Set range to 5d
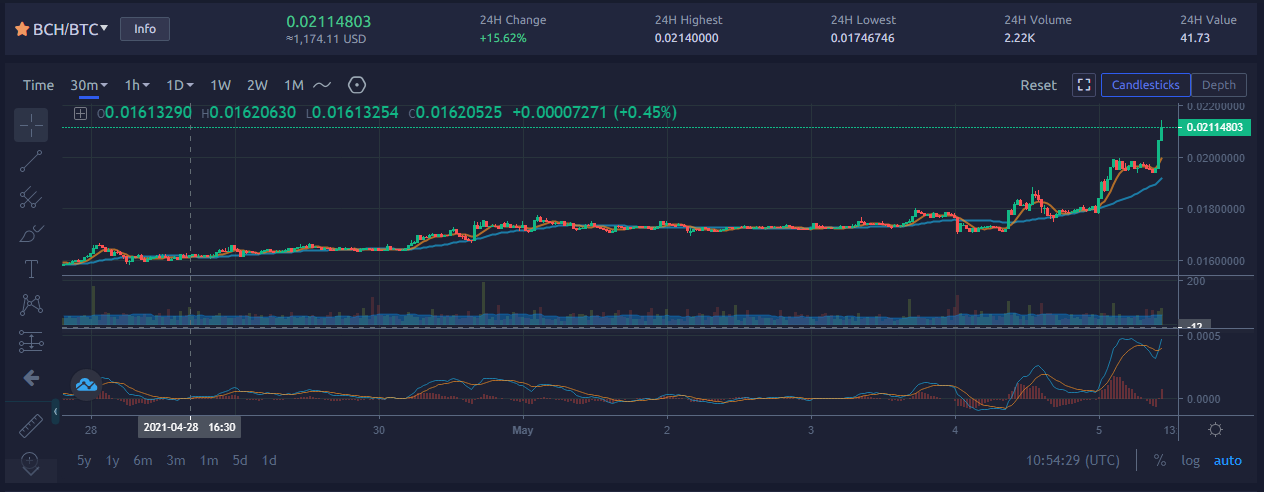Image resolution: width=1264 pixels, height=492 pixels. 240,461
